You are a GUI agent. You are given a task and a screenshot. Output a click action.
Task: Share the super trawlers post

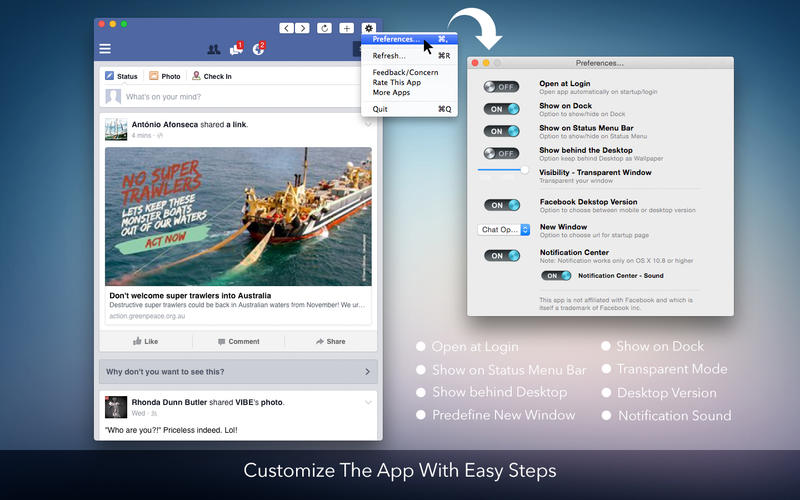(x=331, y=341)
